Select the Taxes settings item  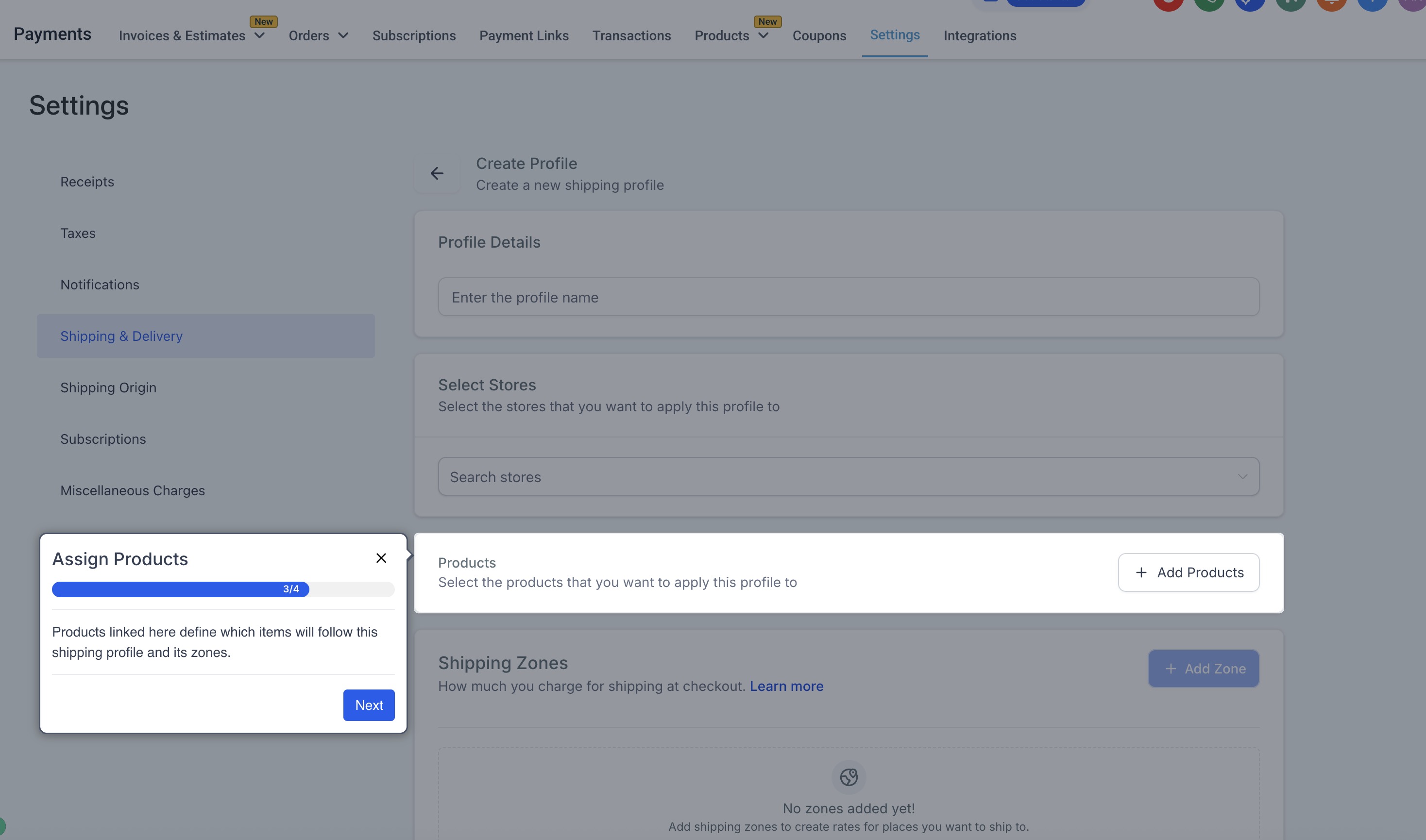78,233
